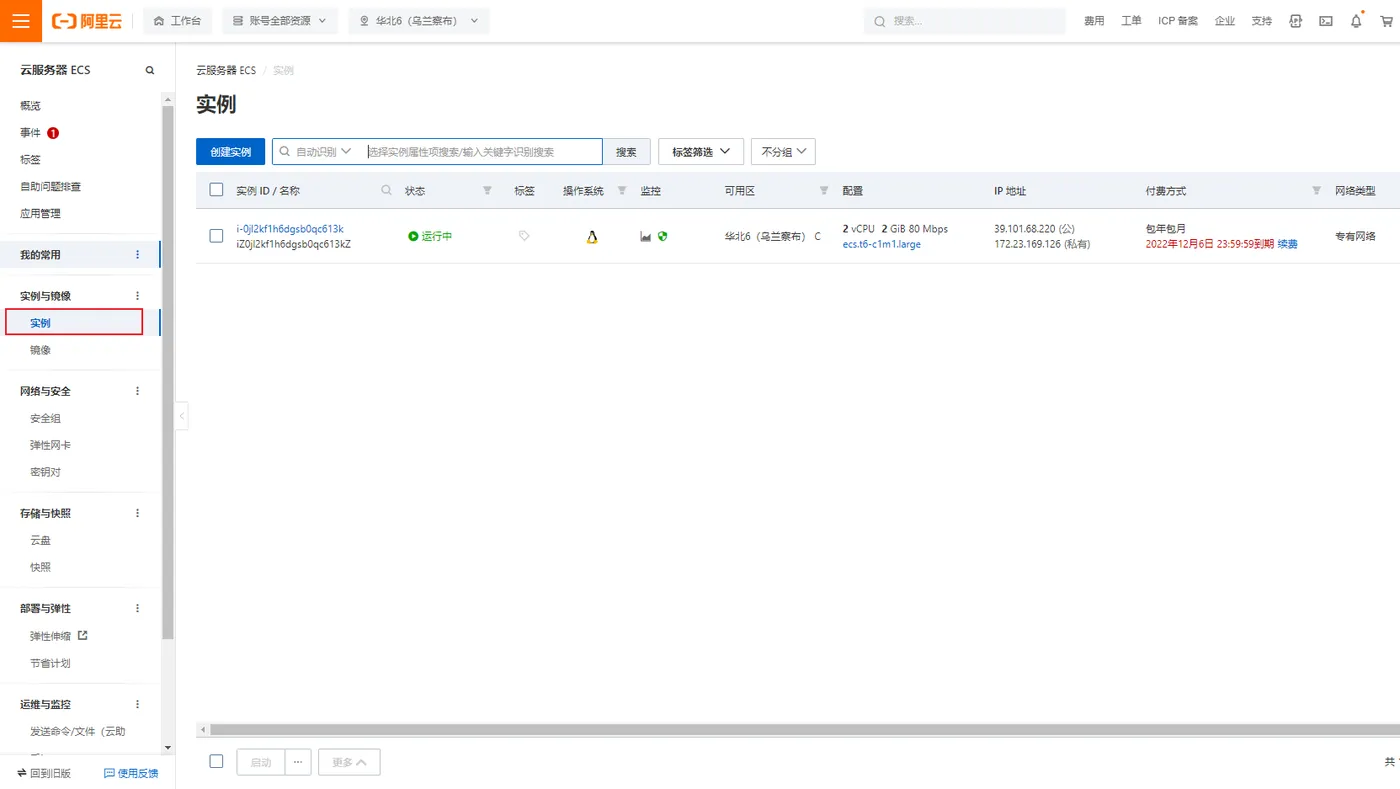Viewport: 1400px width, 789px height.
Task: Open the 不分组 grouping dropdown
Action: pos(783,152)
